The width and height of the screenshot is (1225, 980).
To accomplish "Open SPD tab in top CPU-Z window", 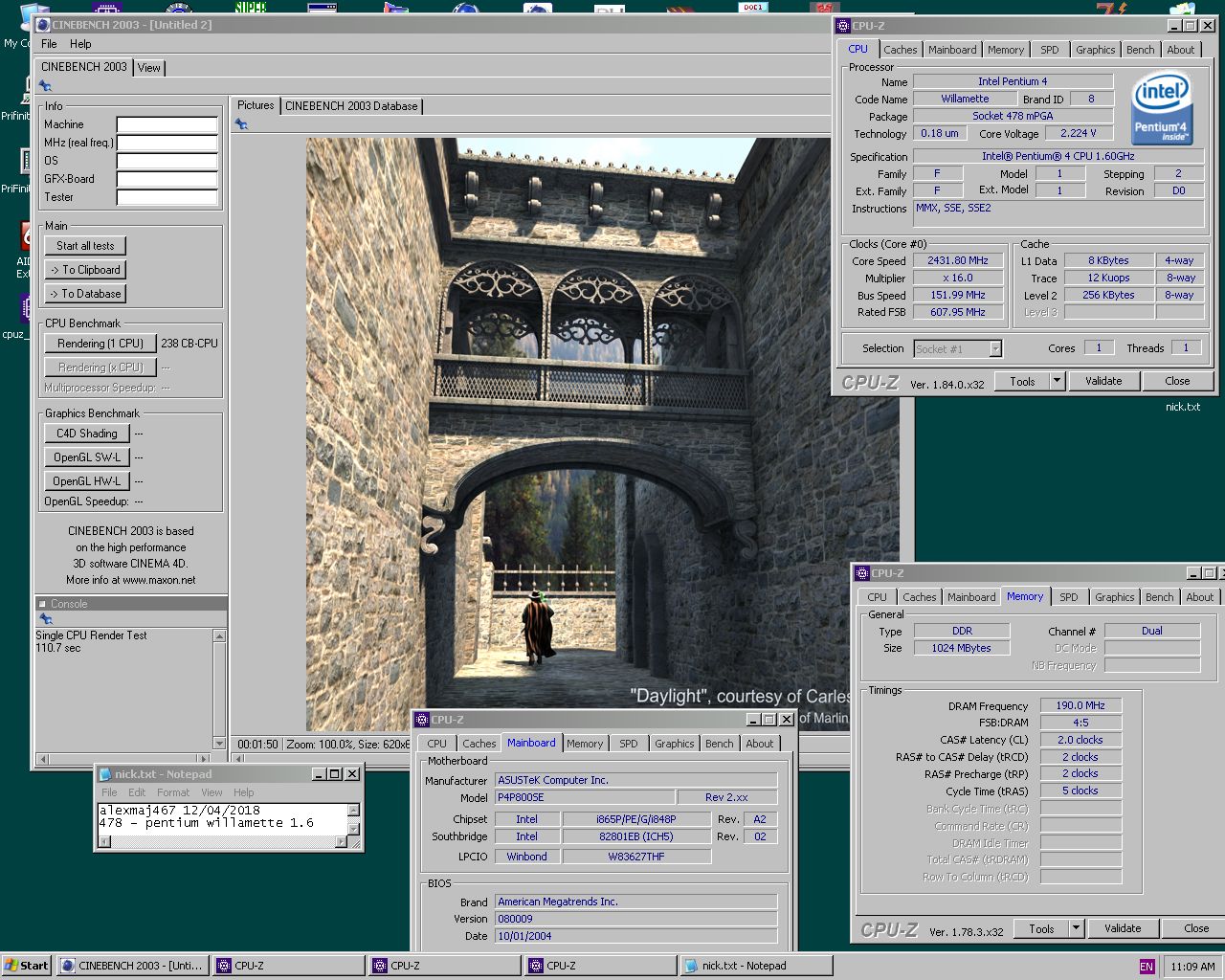I will pyautogui.click(x=1050, y=50).
